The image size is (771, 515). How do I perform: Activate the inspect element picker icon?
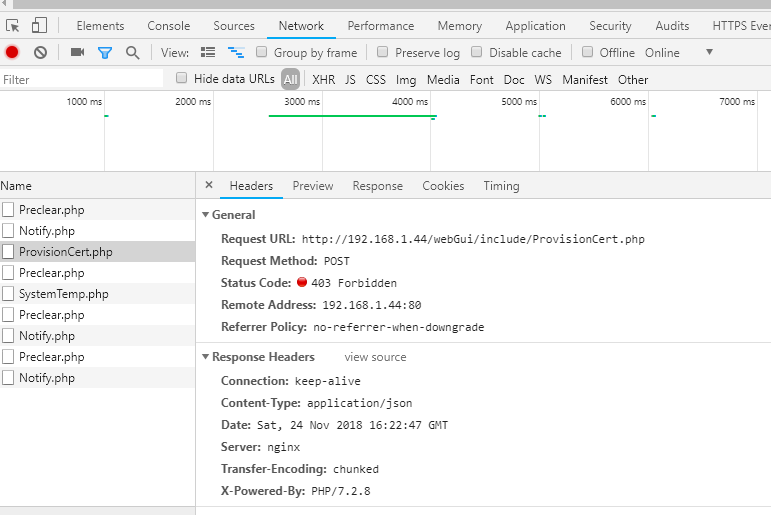pyautogui.click(x=13, y=26)
